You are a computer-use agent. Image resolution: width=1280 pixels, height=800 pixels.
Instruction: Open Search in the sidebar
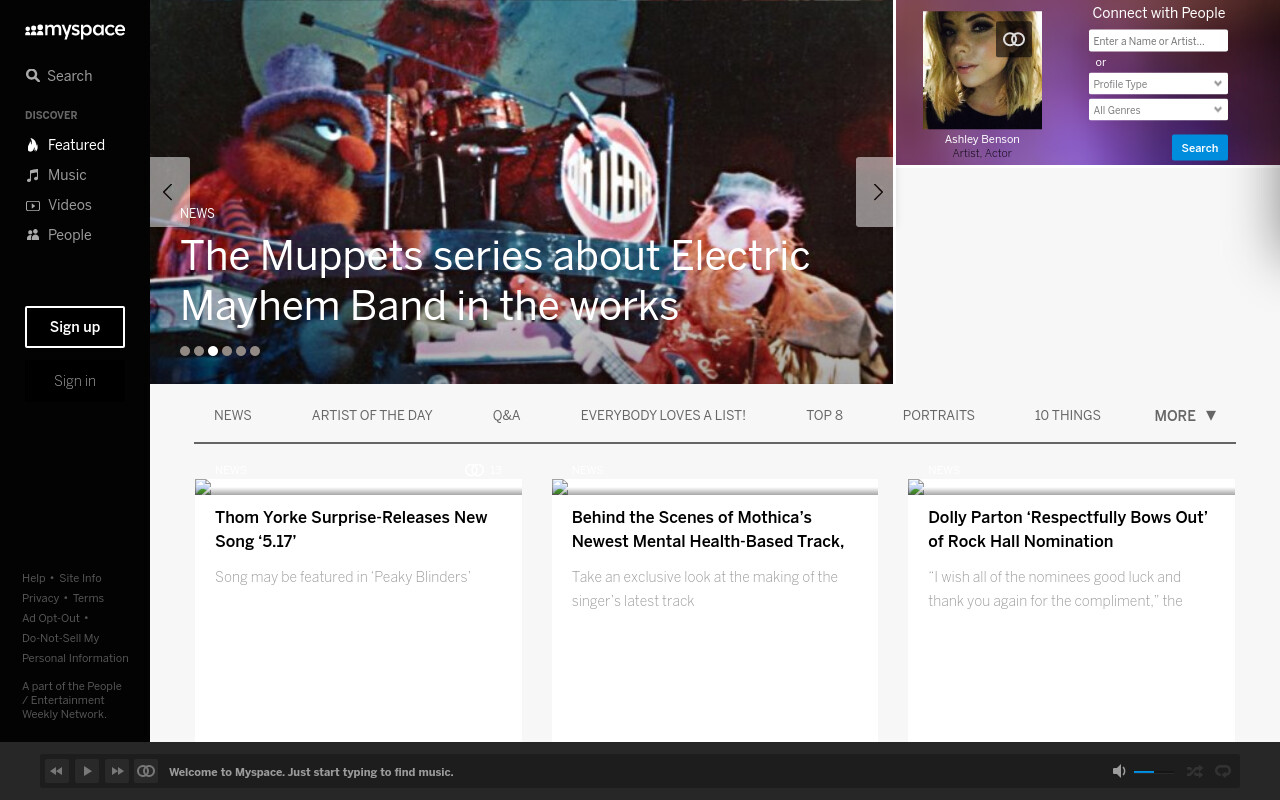point(59,76)
